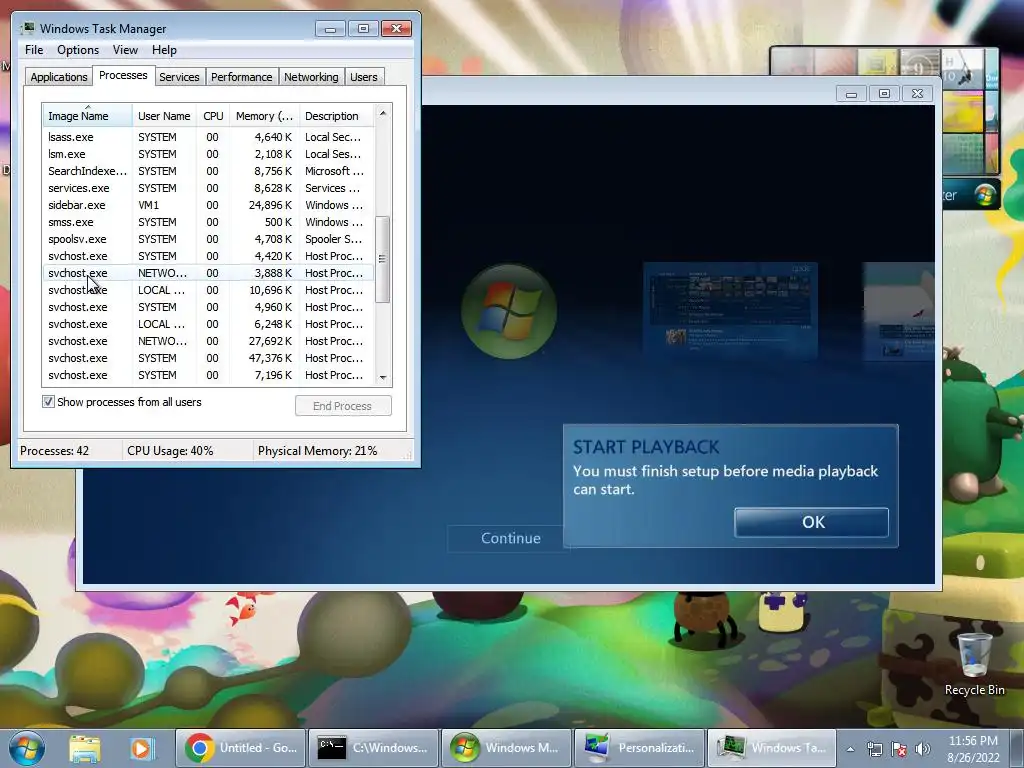Select svchost.exe using 47,376 K memory

[208, 358]
